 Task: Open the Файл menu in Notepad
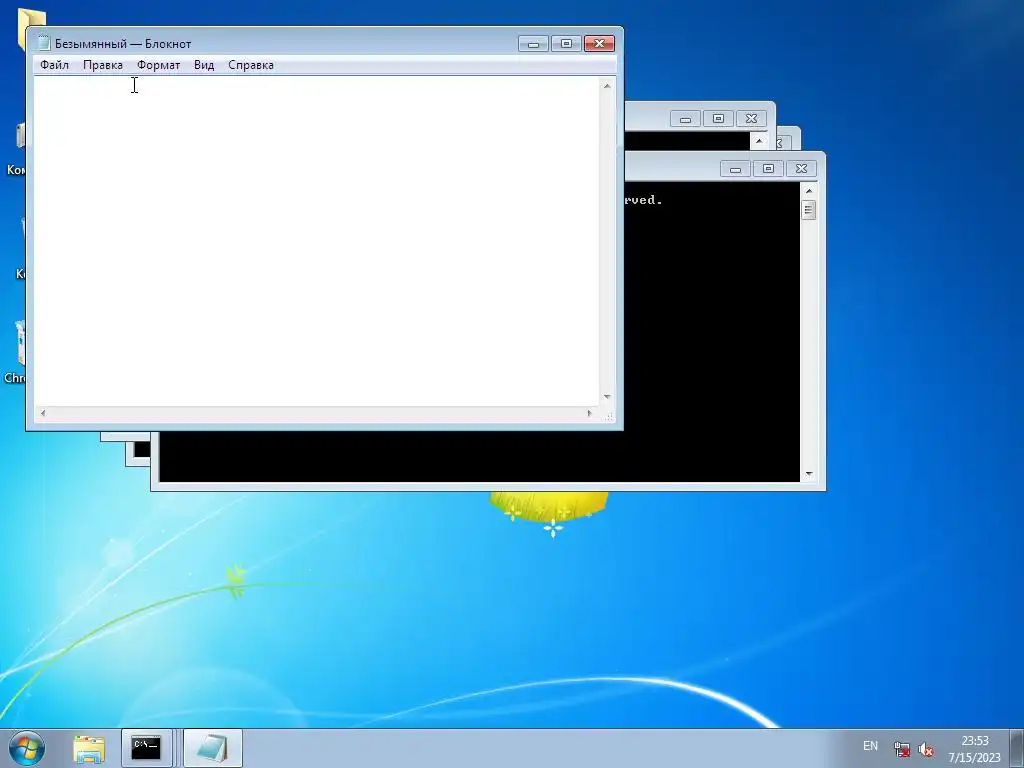(54, 65)
